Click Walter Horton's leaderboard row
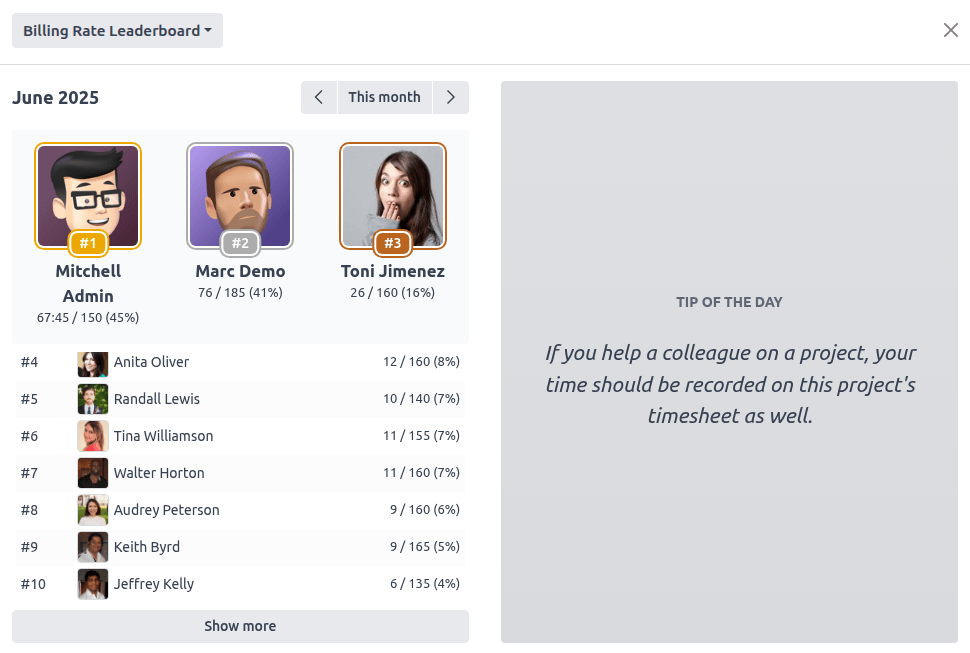 [x=240, y=473]
